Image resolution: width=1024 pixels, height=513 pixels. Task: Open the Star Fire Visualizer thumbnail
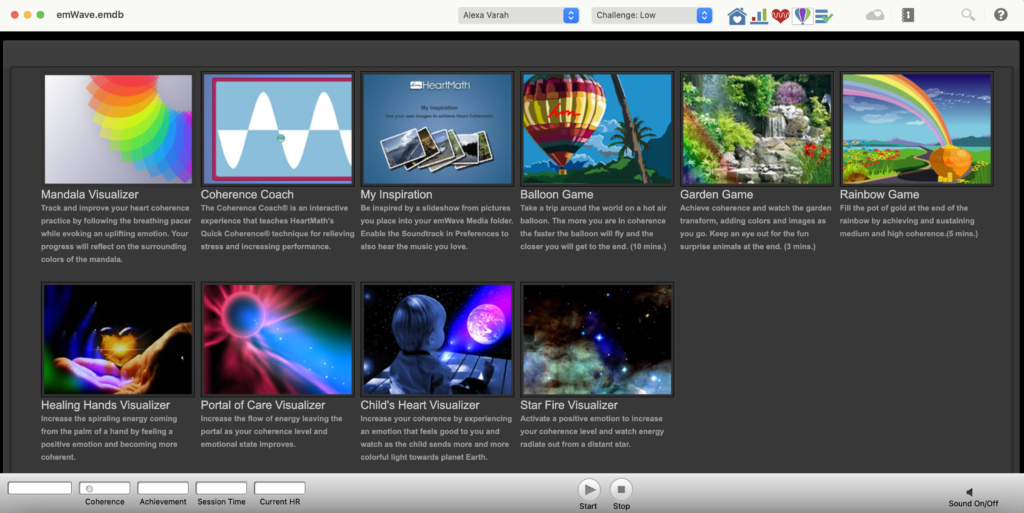point(597,339)
